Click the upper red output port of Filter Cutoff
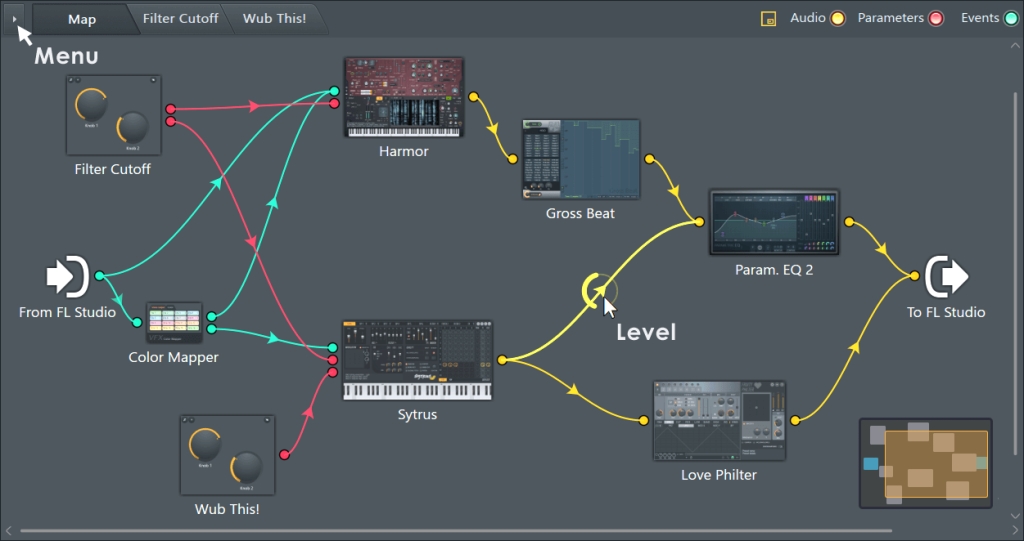 [x=170, y=109]
